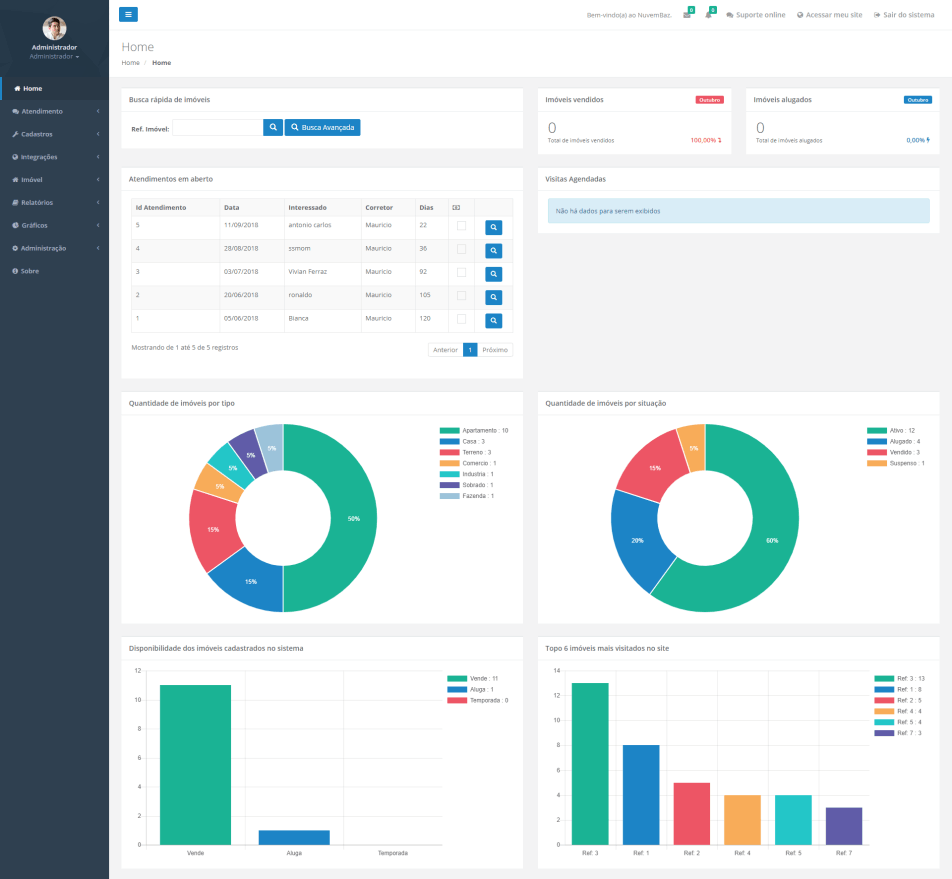Expand the Relatórios sidebar section
Viewport: 952px width, 879px height.
pyautogui.click(x=37, y=202)
